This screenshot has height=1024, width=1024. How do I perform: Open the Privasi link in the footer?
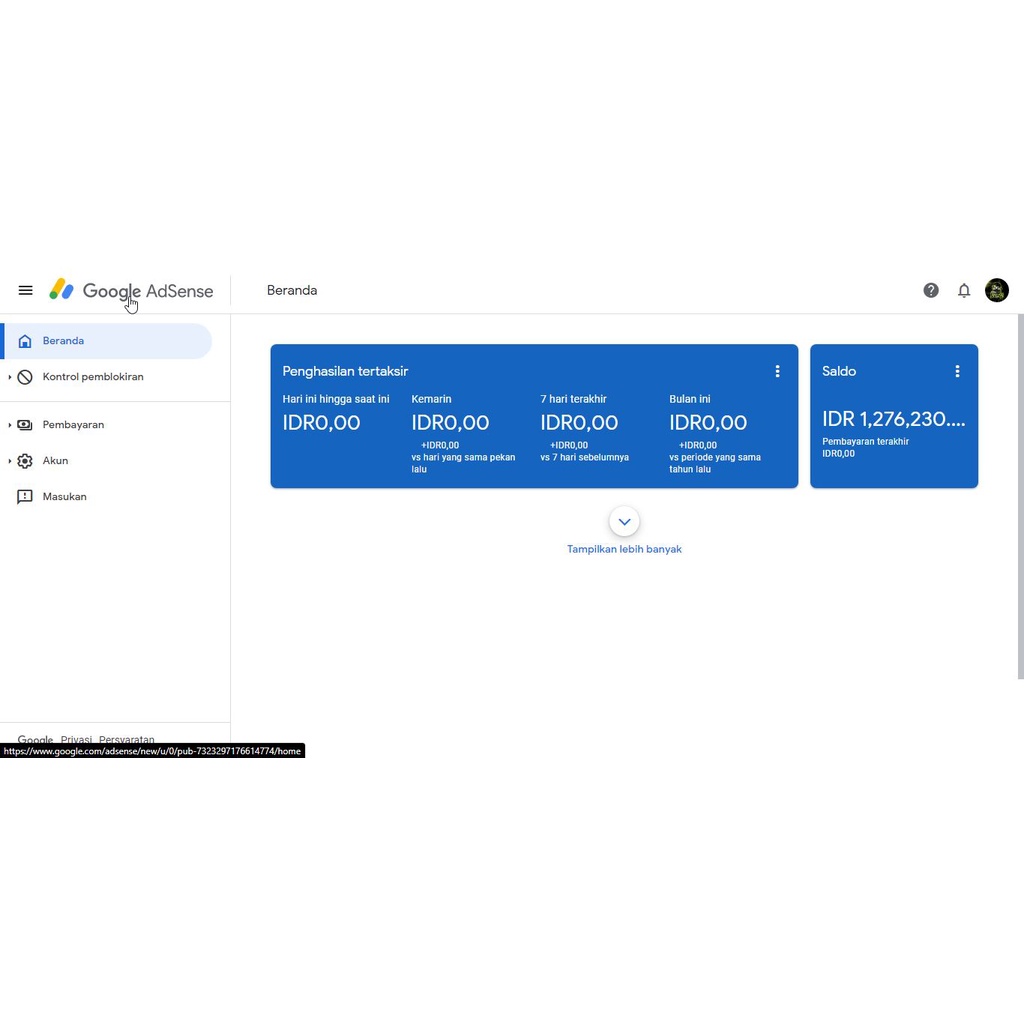click(75, 739)
